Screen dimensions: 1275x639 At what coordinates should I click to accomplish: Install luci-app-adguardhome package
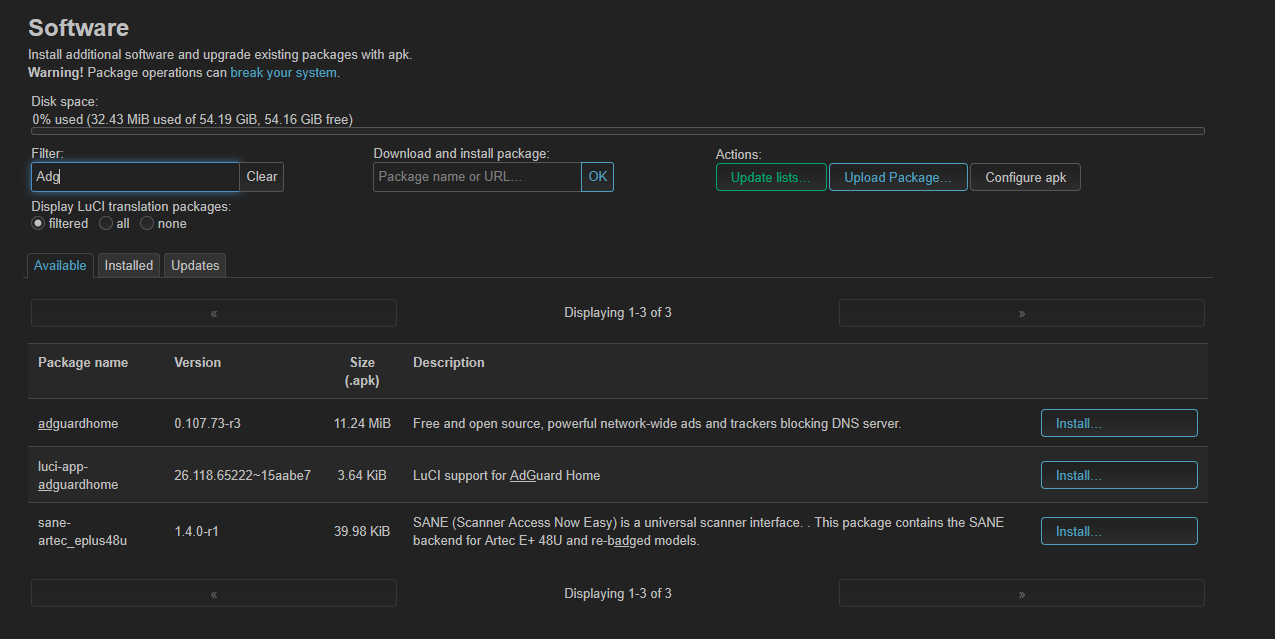coord(1119,475)
